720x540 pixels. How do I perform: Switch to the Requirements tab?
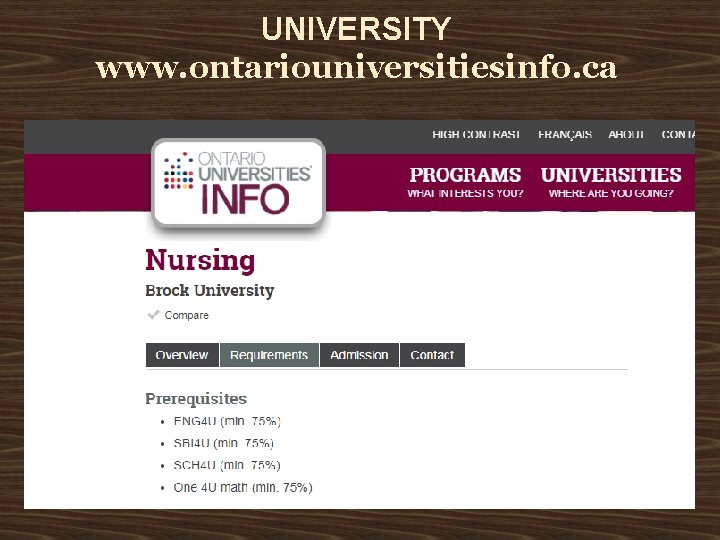[x=269, y=355]
